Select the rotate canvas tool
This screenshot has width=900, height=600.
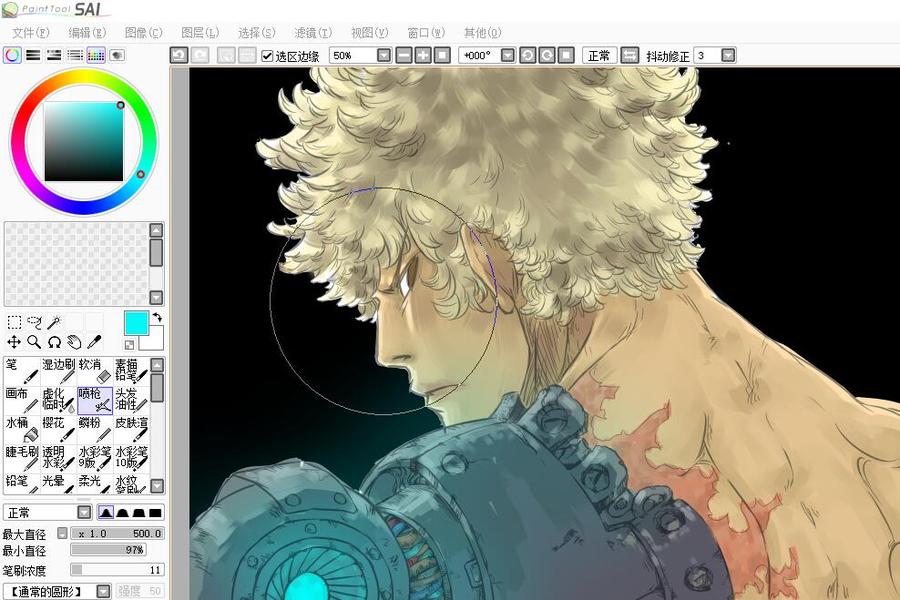[54, 342]
